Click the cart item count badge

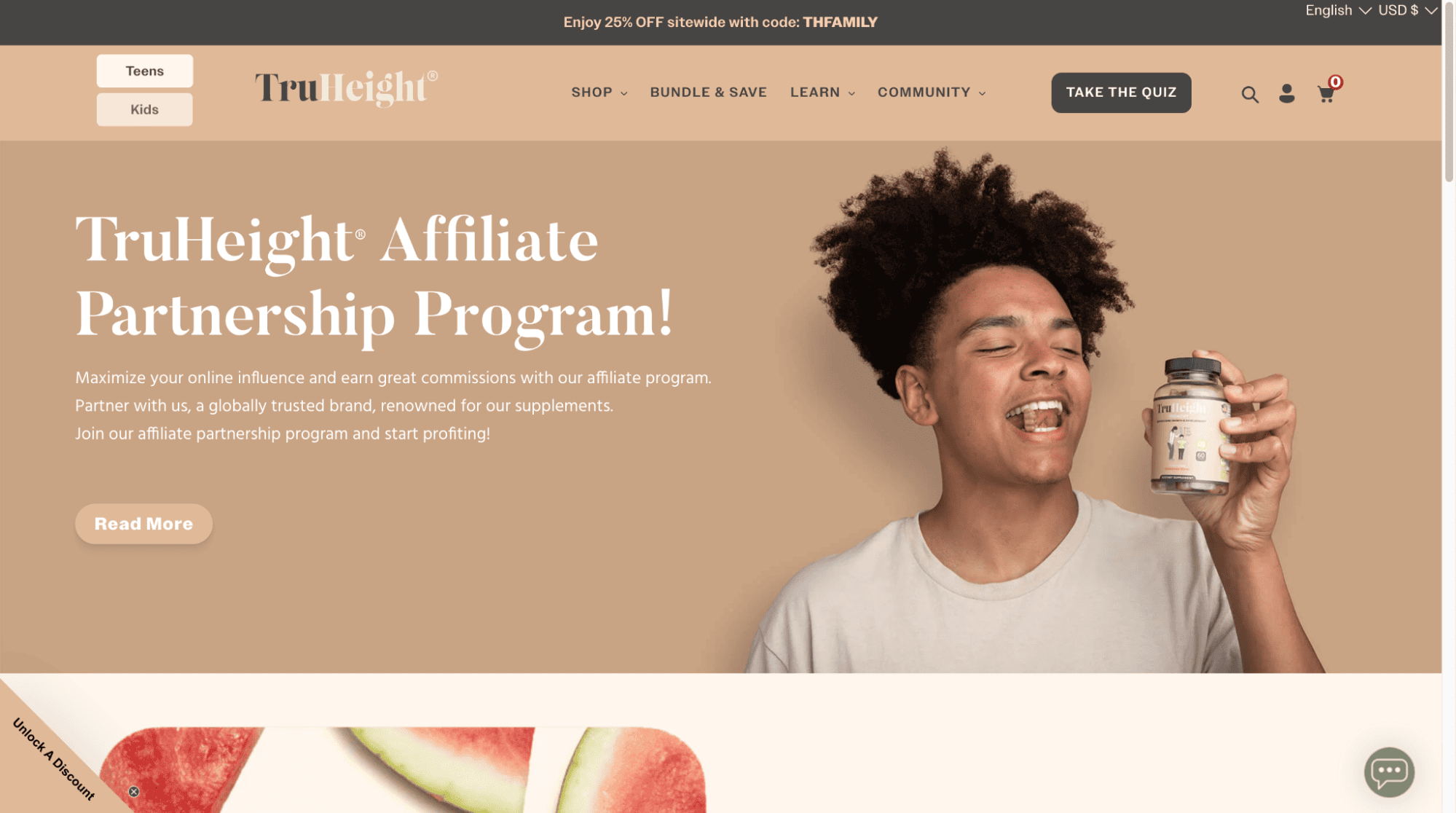(x=1335, y=82)
